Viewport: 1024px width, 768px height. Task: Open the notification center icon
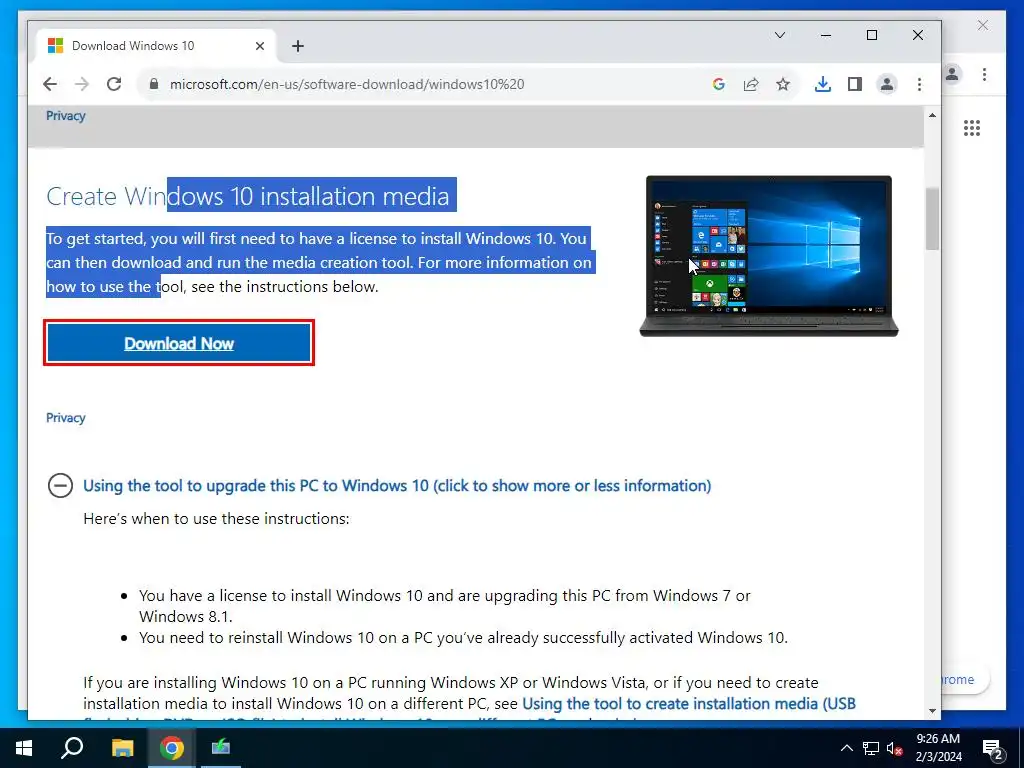coord(993,748)
